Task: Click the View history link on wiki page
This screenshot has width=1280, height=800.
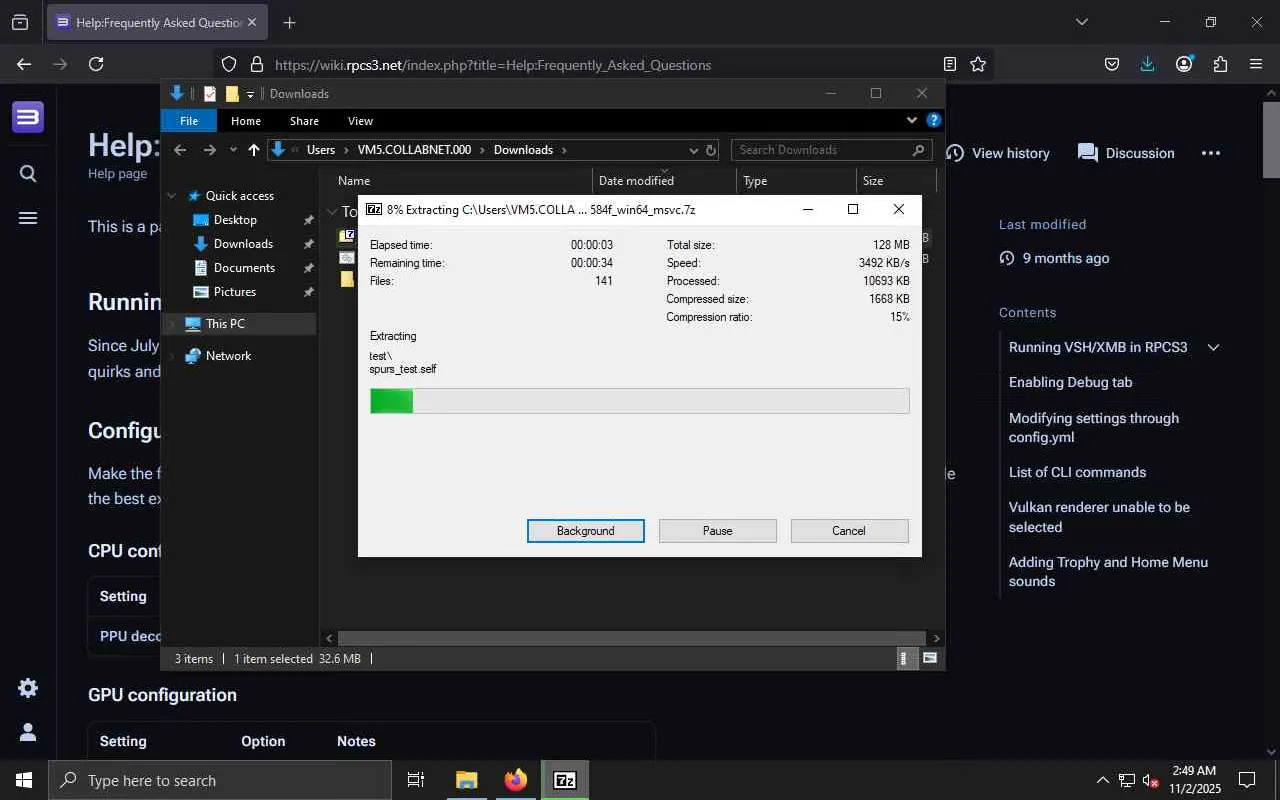Action: point(998,153)
